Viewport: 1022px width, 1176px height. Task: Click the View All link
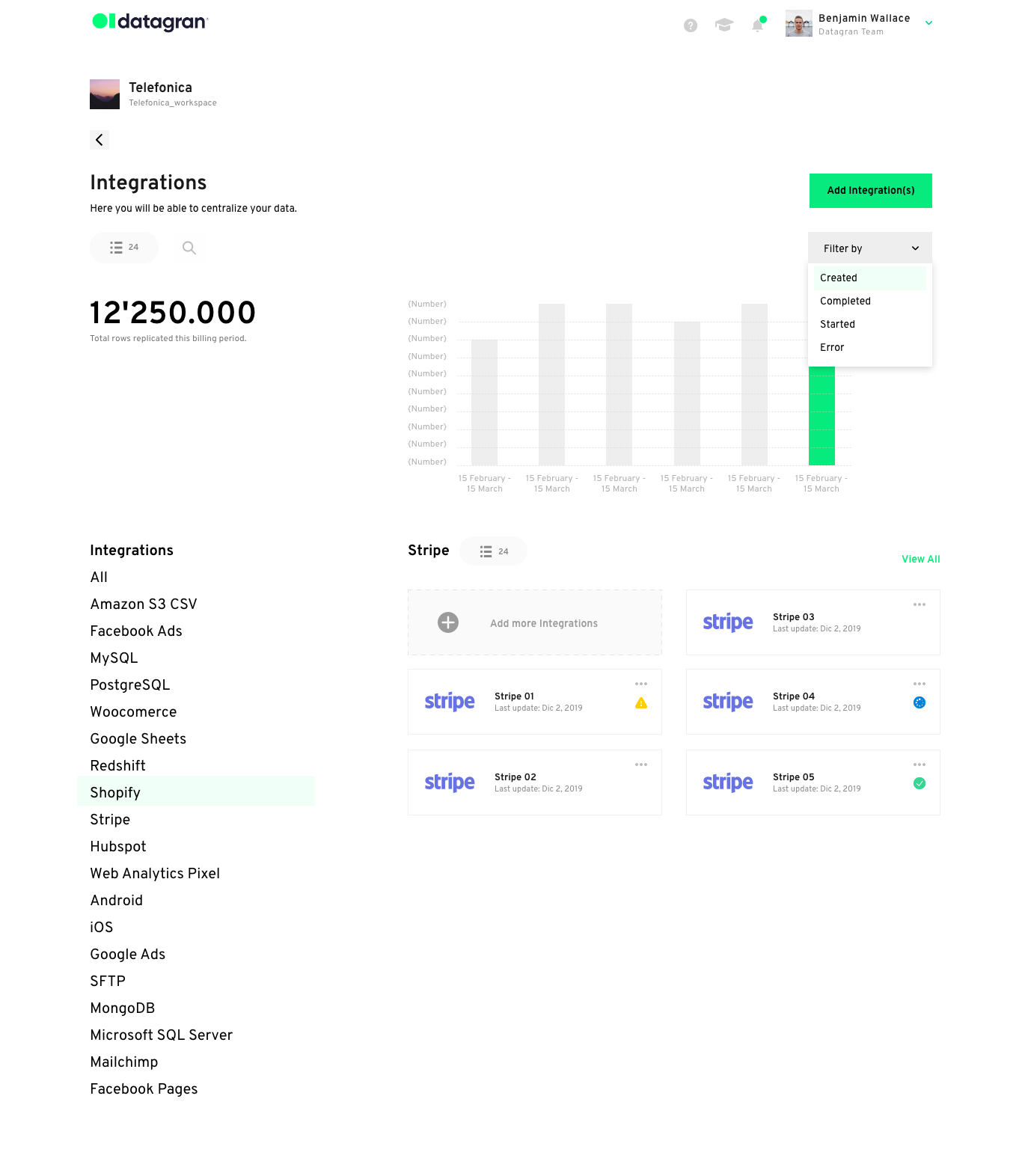coord(921,559)
